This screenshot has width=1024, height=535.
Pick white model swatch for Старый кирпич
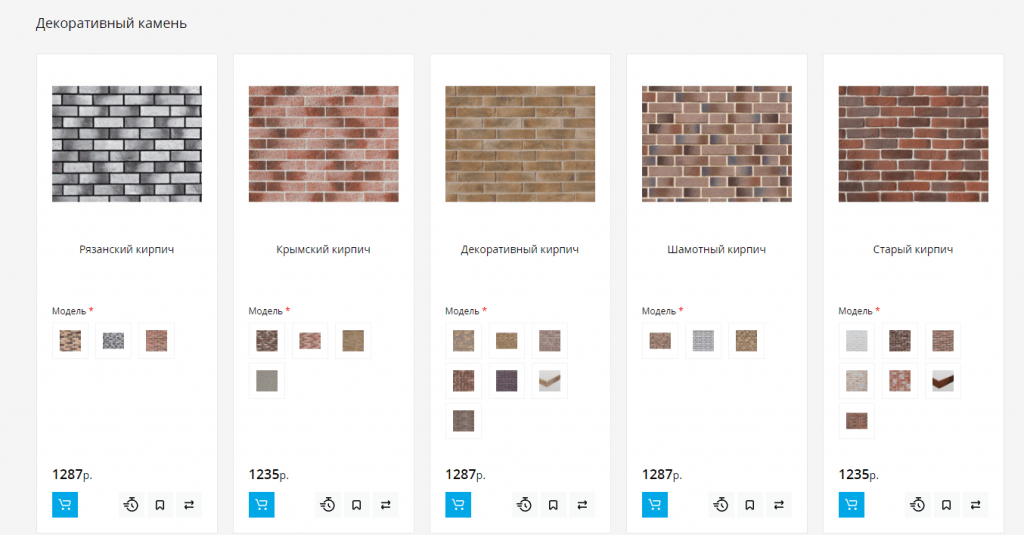[856, 340]
